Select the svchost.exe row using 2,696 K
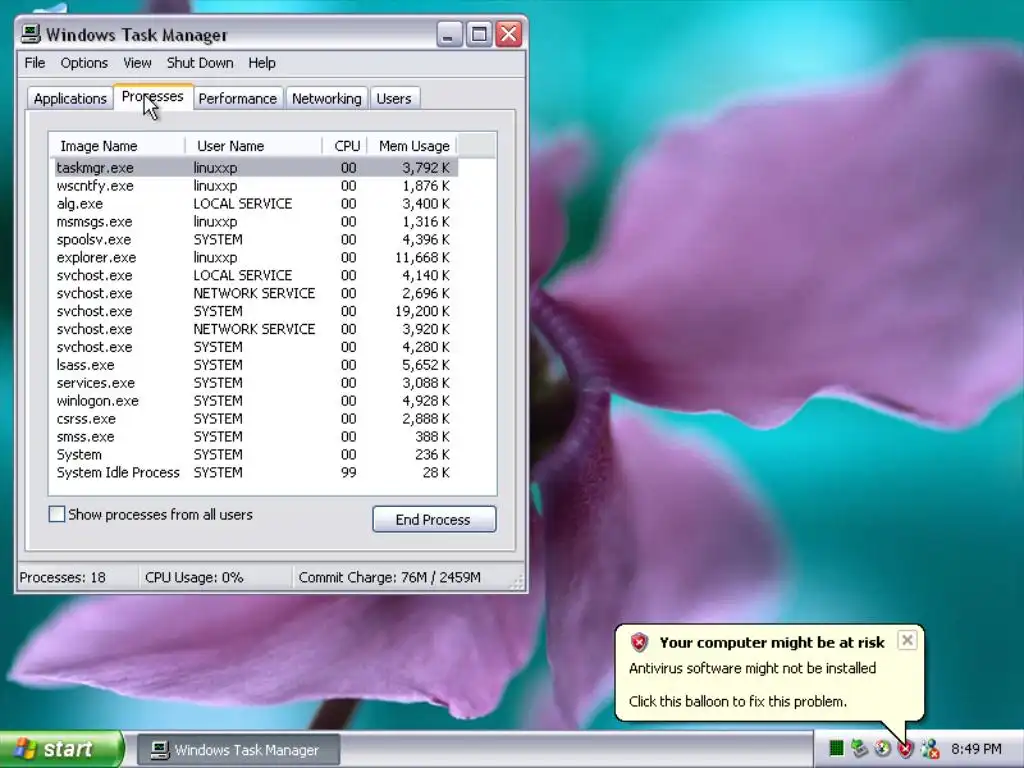The image size is (1024, 768). pos(256,293)
